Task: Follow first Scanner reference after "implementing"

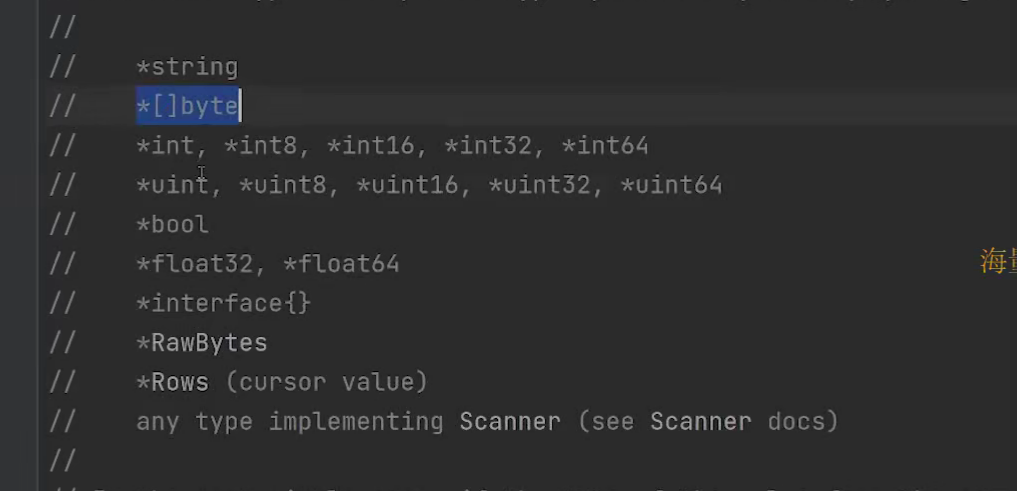Action: pyautogui.click(x=510, y=422)
